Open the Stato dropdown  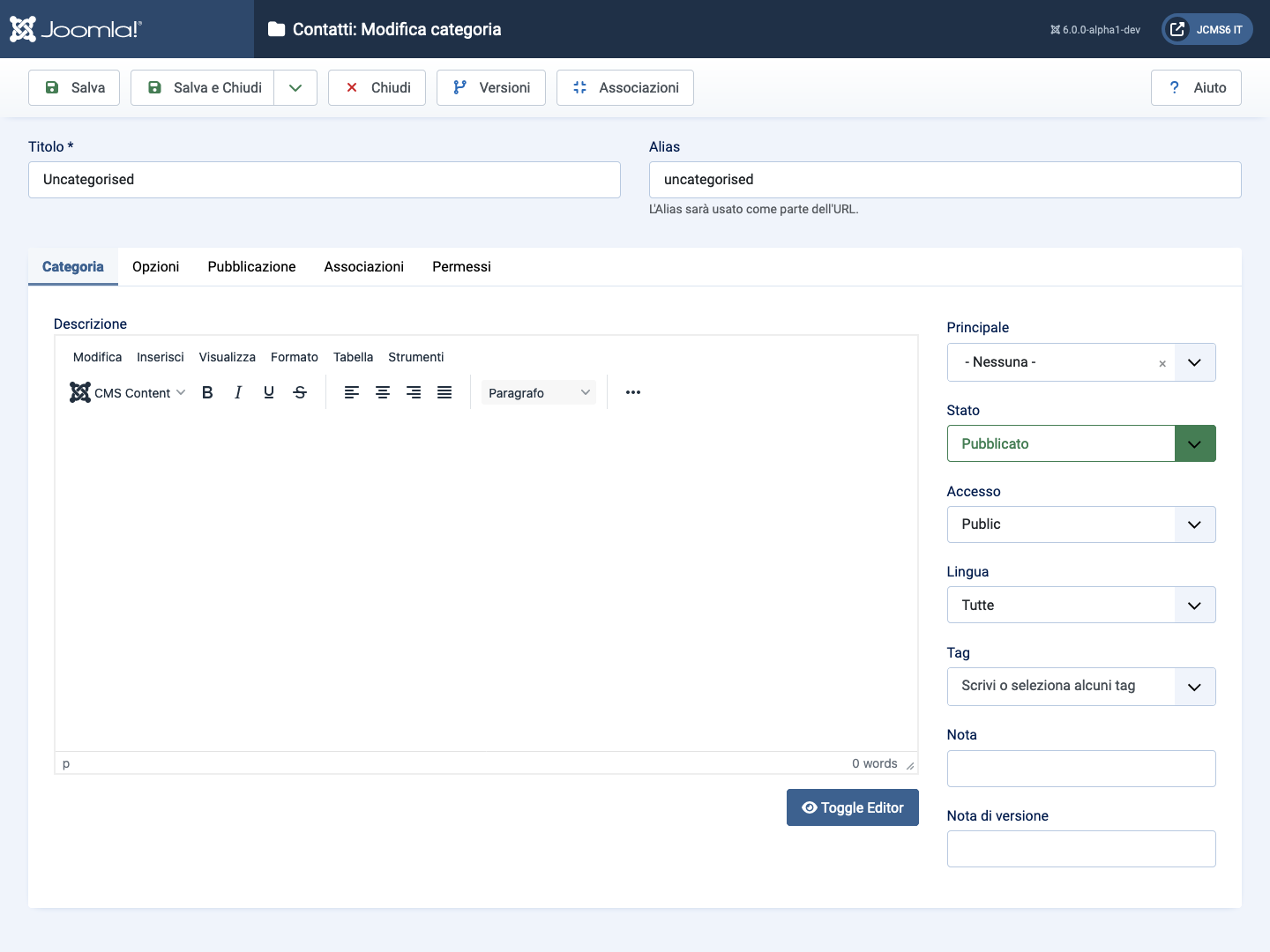1080,443
